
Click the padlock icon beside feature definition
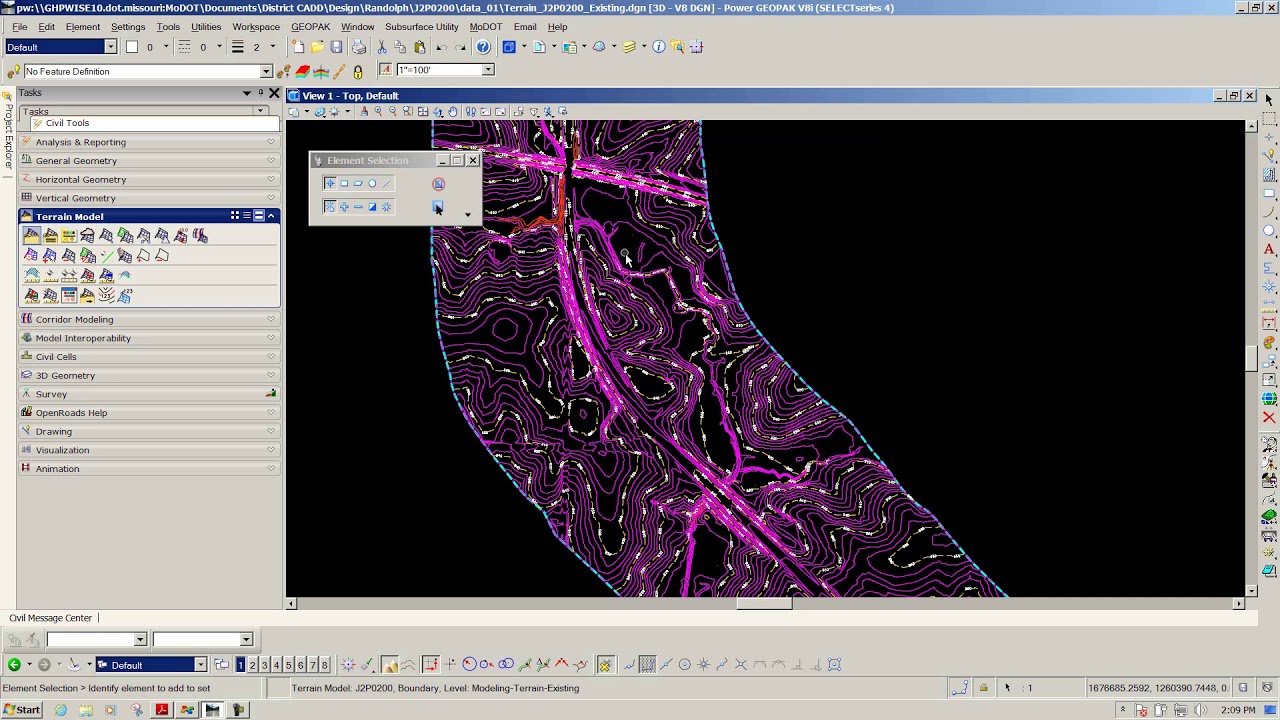coord(358,72)
